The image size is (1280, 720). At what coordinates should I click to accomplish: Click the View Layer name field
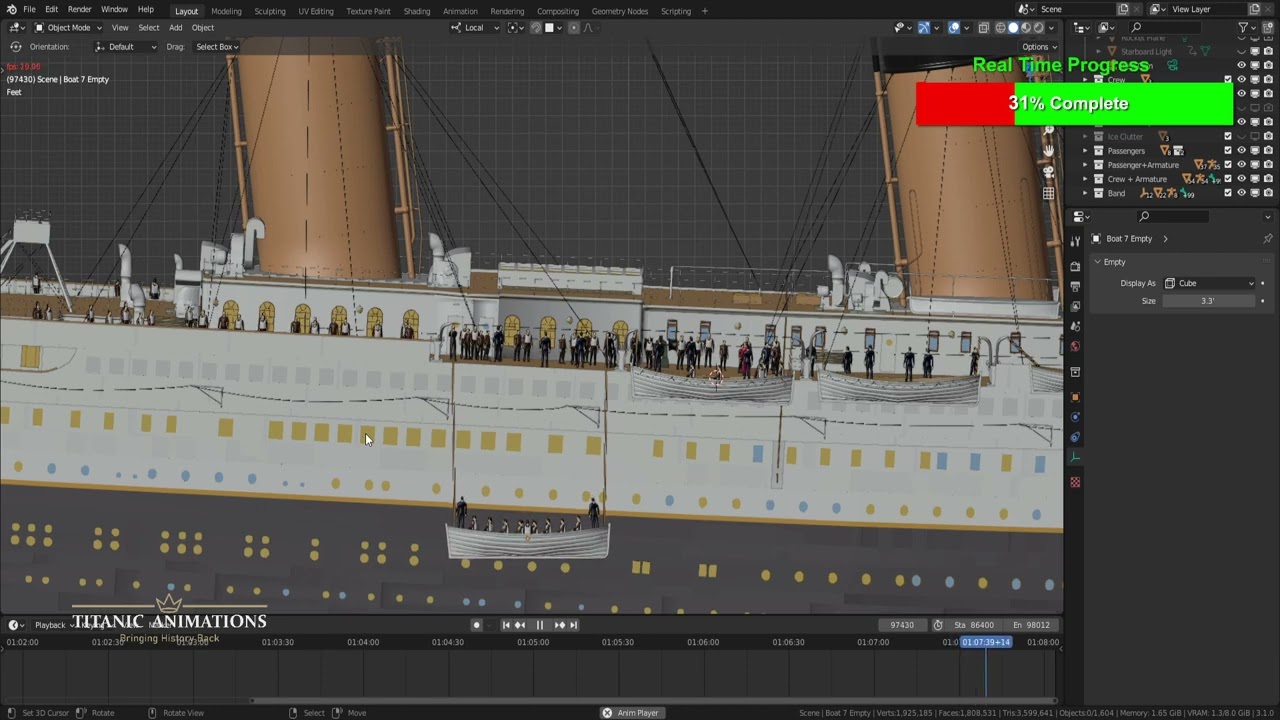[1208, 10]
